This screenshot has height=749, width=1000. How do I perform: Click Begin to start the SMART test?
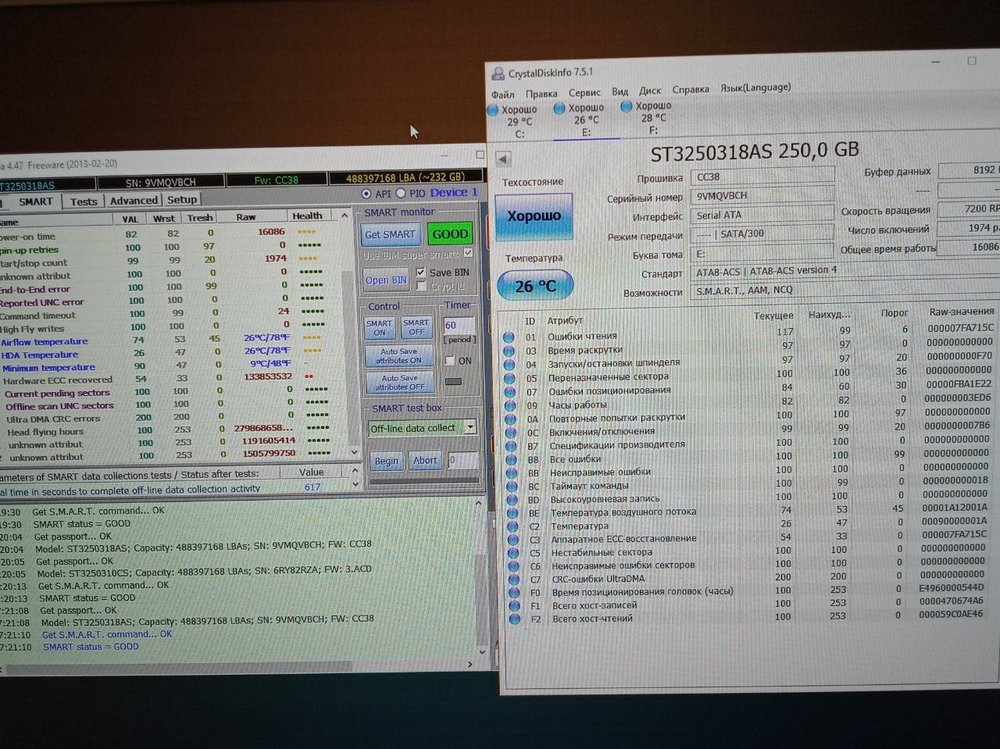tap(389, 460)
